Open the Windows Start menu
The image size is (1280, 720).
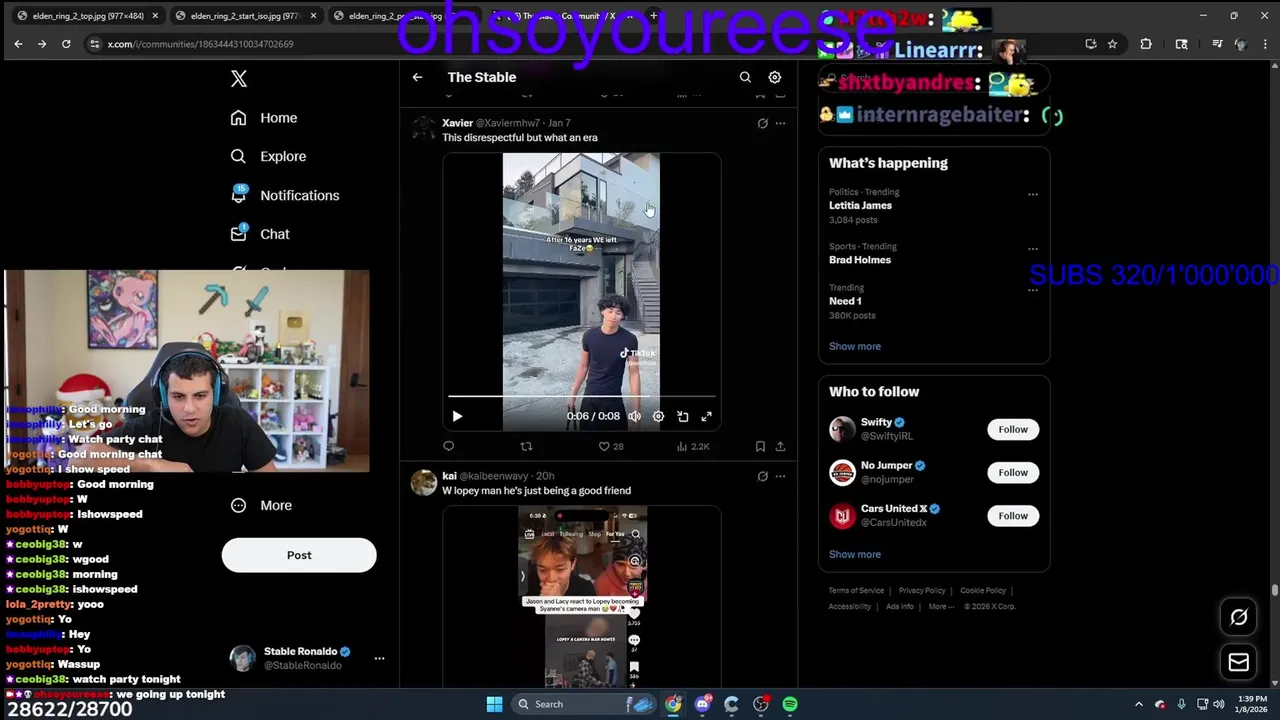click(x=494, y=704)
